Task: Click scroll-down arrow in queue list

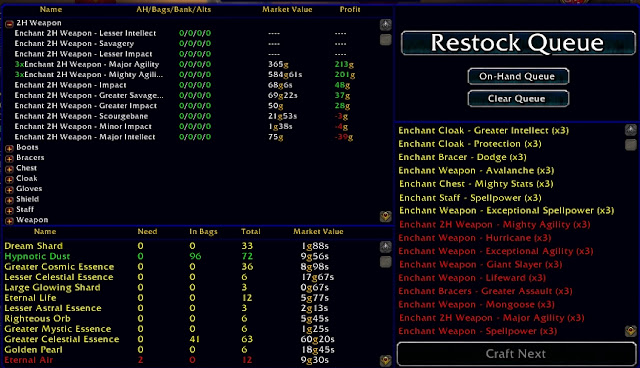Action: pos(631,330)
